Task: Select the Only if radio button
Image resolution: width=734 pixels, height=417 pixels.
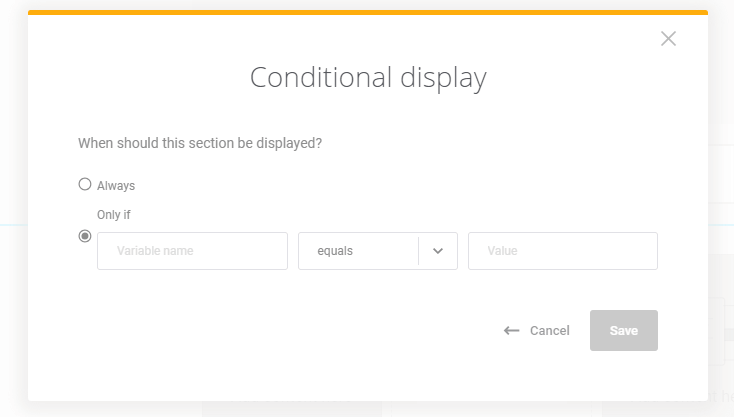Action: point(85,236)
